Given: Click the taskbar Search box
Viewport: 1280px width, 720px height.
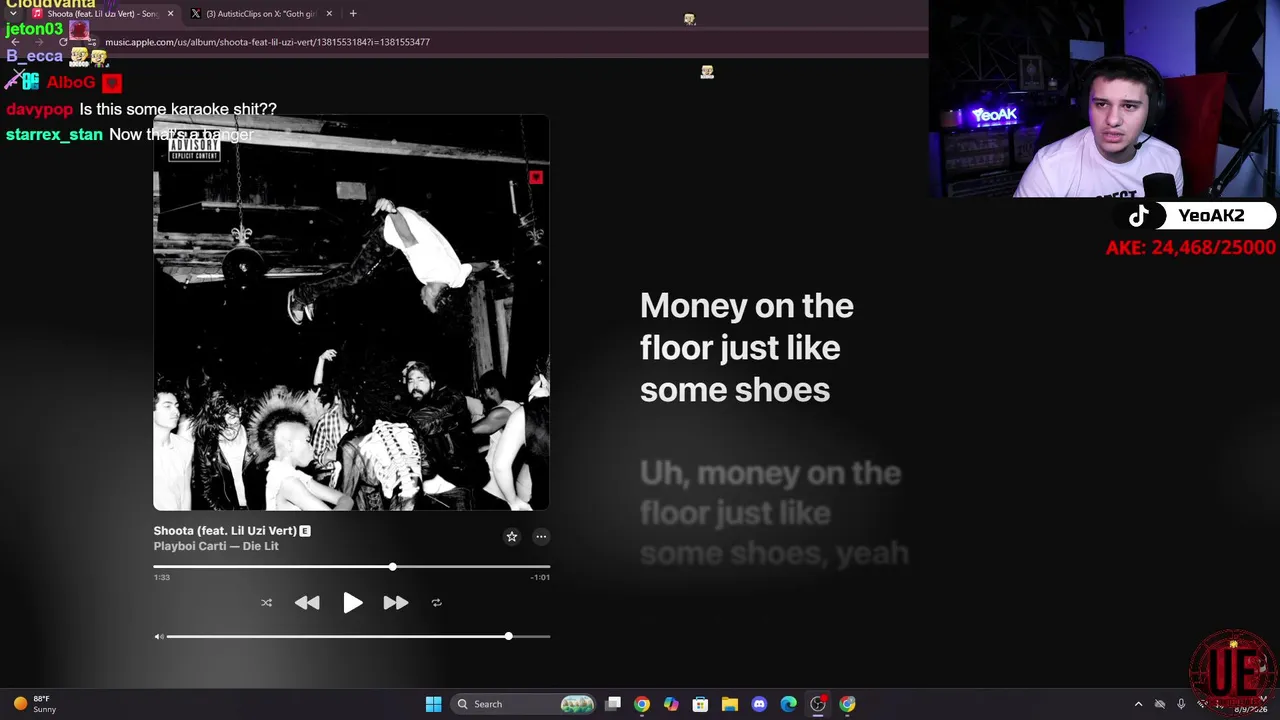Looking at the screenshot, I should 524,704.
